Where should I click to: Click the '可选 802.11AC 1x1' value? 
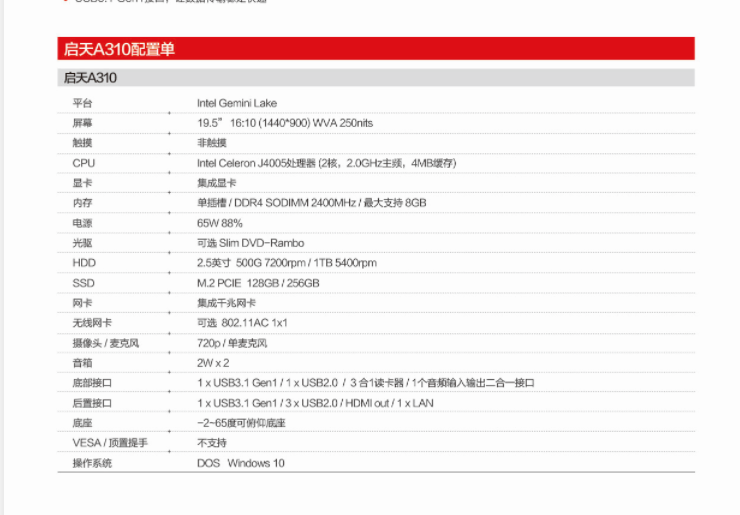[x=242, y=323]
